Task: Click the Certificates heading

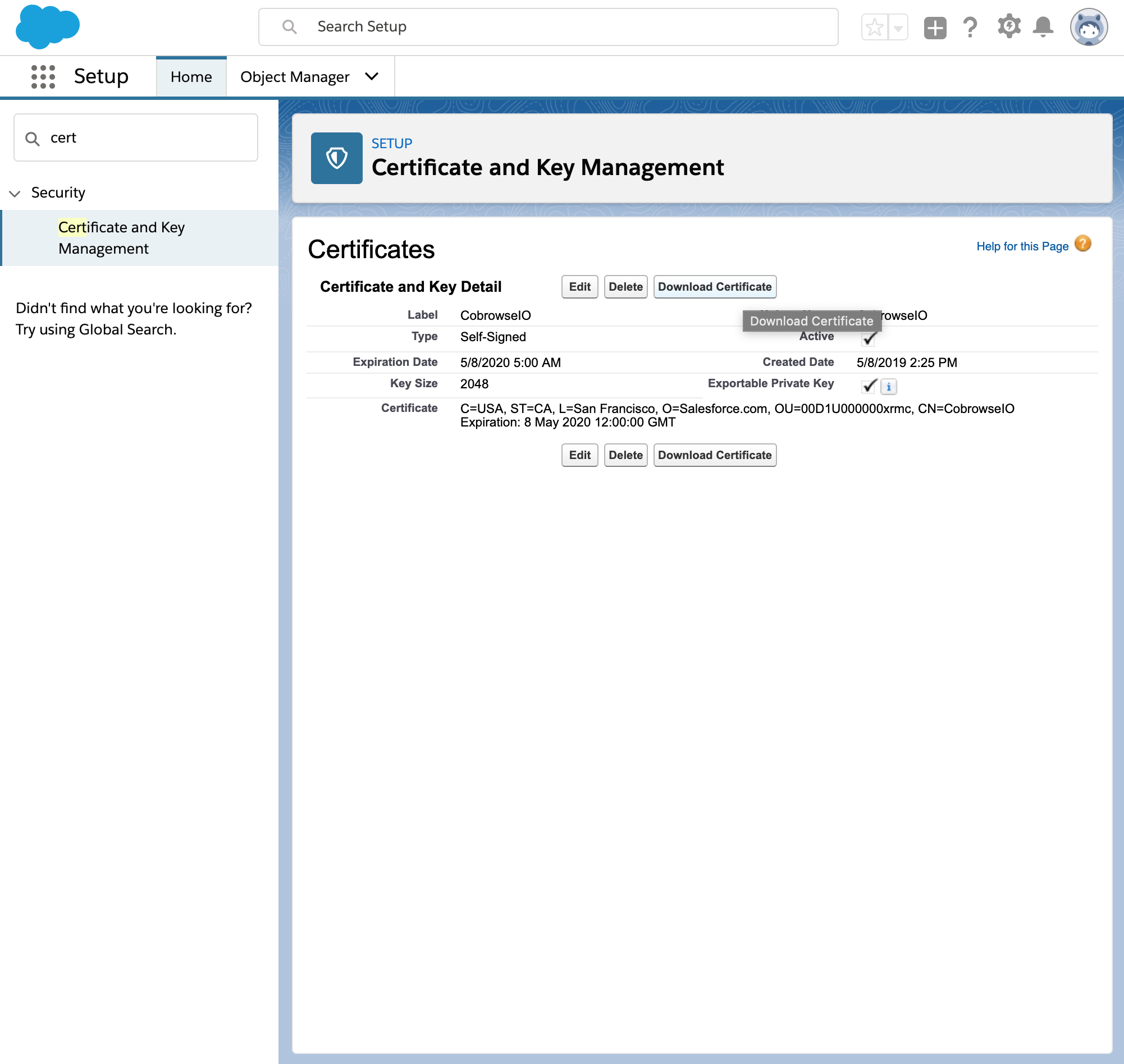Action: 371,250
